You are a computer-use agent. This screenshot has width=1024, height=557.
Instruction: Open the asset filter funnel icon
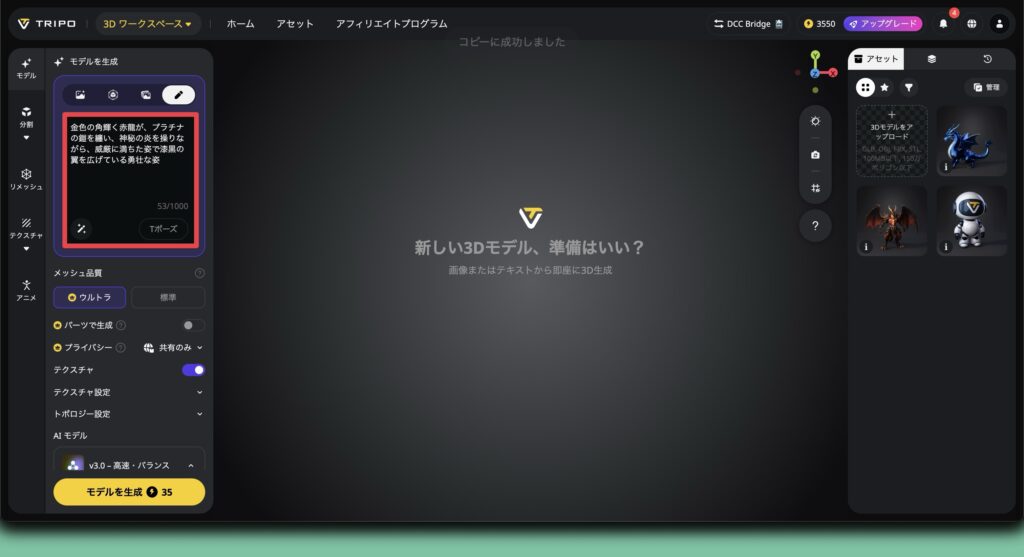tap(908, 88)
